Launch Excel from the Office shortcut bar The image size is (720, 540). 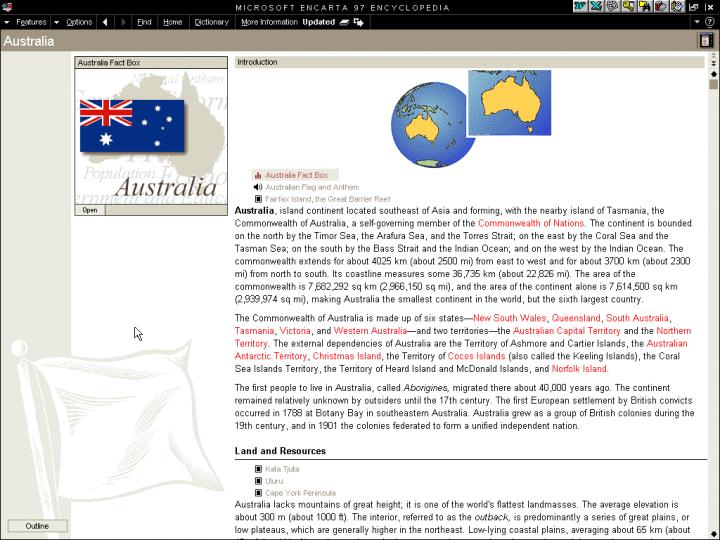tap(596, 6)
